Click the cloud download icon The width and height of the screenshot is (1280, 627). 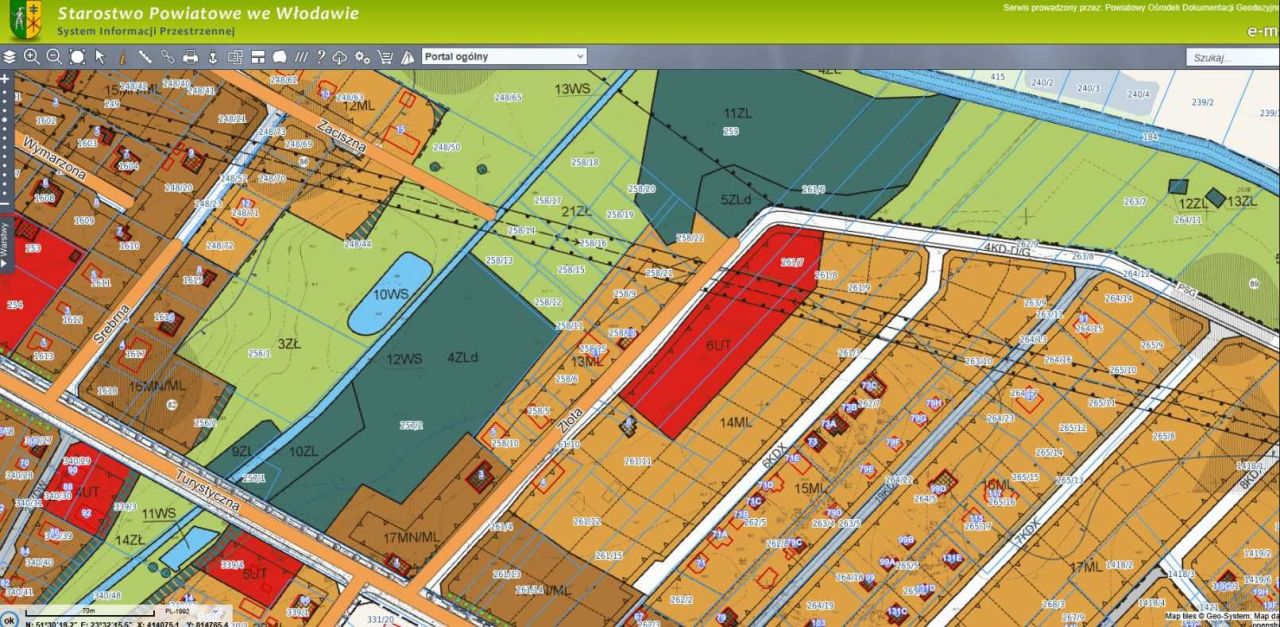[x=340, y=57]
